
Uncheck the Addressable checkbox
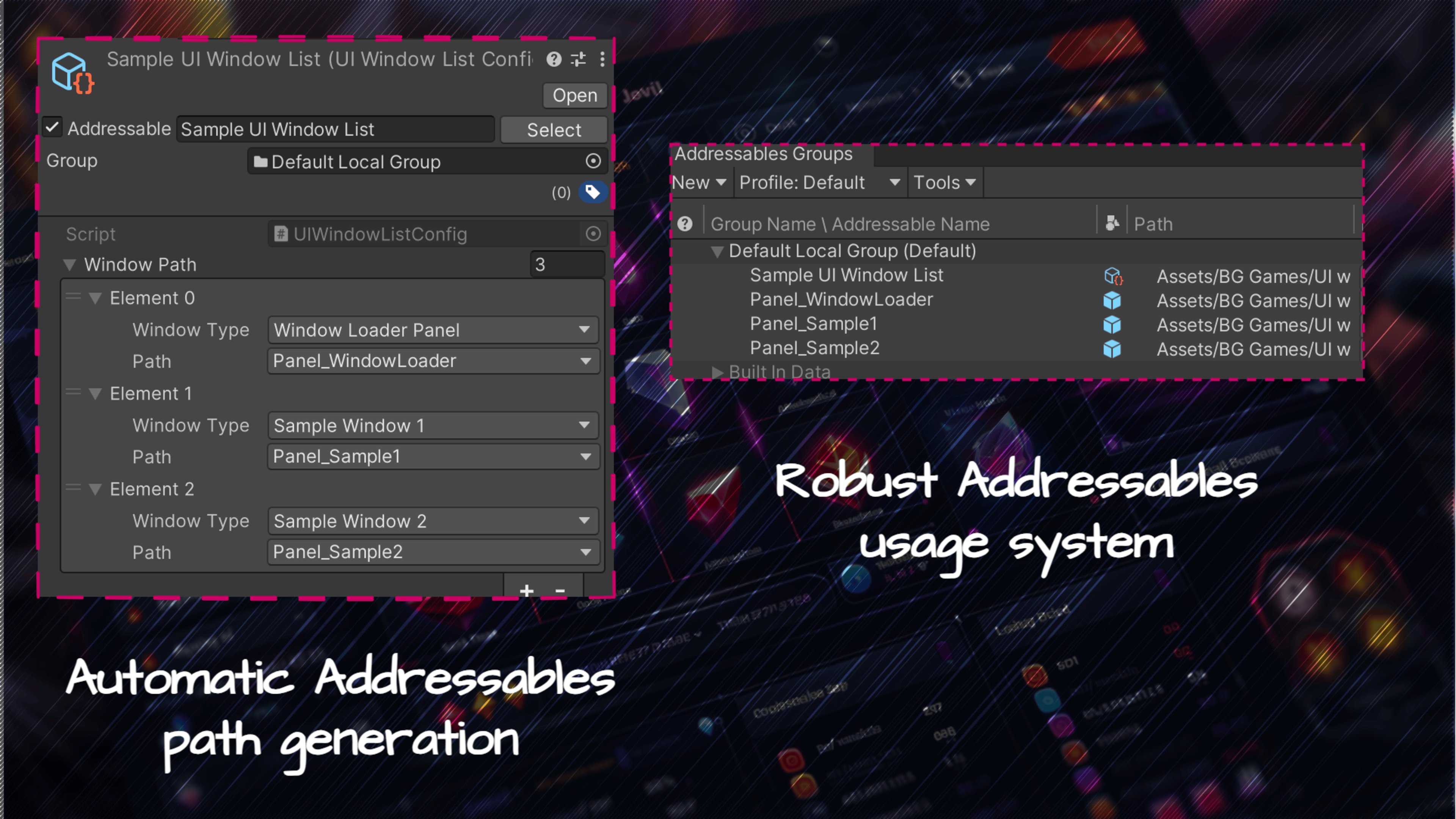pyautogui.click(x=52, y=127)
